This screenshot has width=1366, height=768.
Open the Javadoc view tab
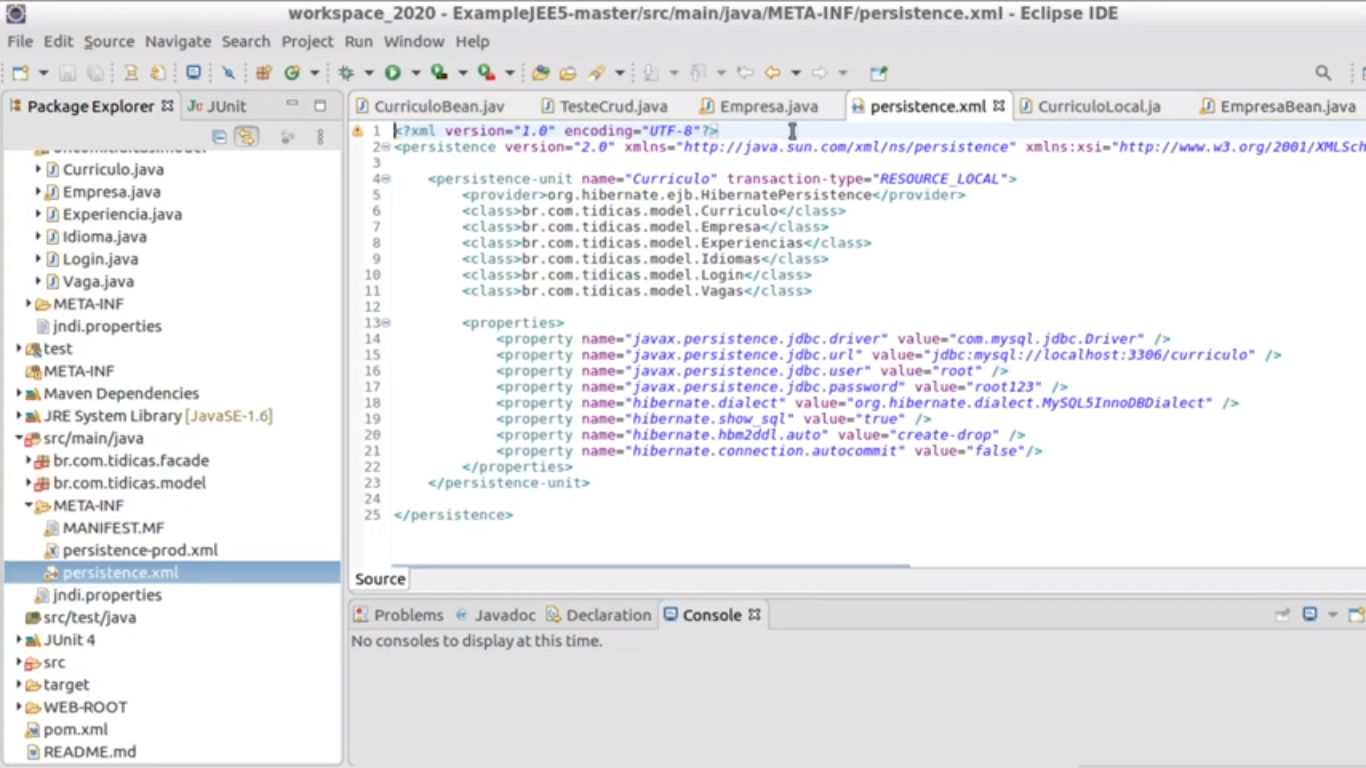pos(495,615)
